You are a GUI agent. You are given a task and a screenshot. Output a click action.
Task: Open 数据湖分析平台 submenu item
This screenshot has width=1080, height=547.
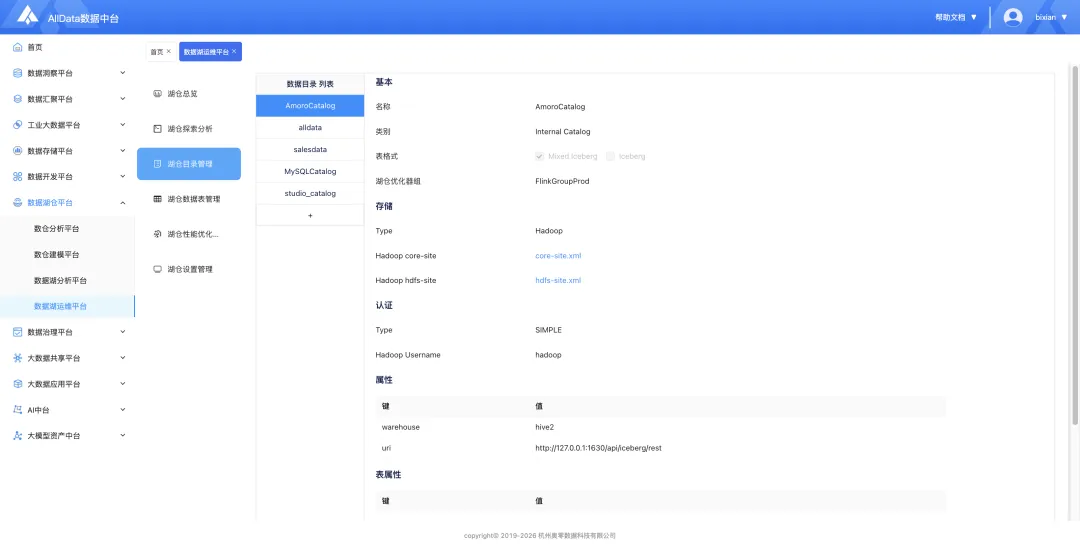click(x=68, y=281)
